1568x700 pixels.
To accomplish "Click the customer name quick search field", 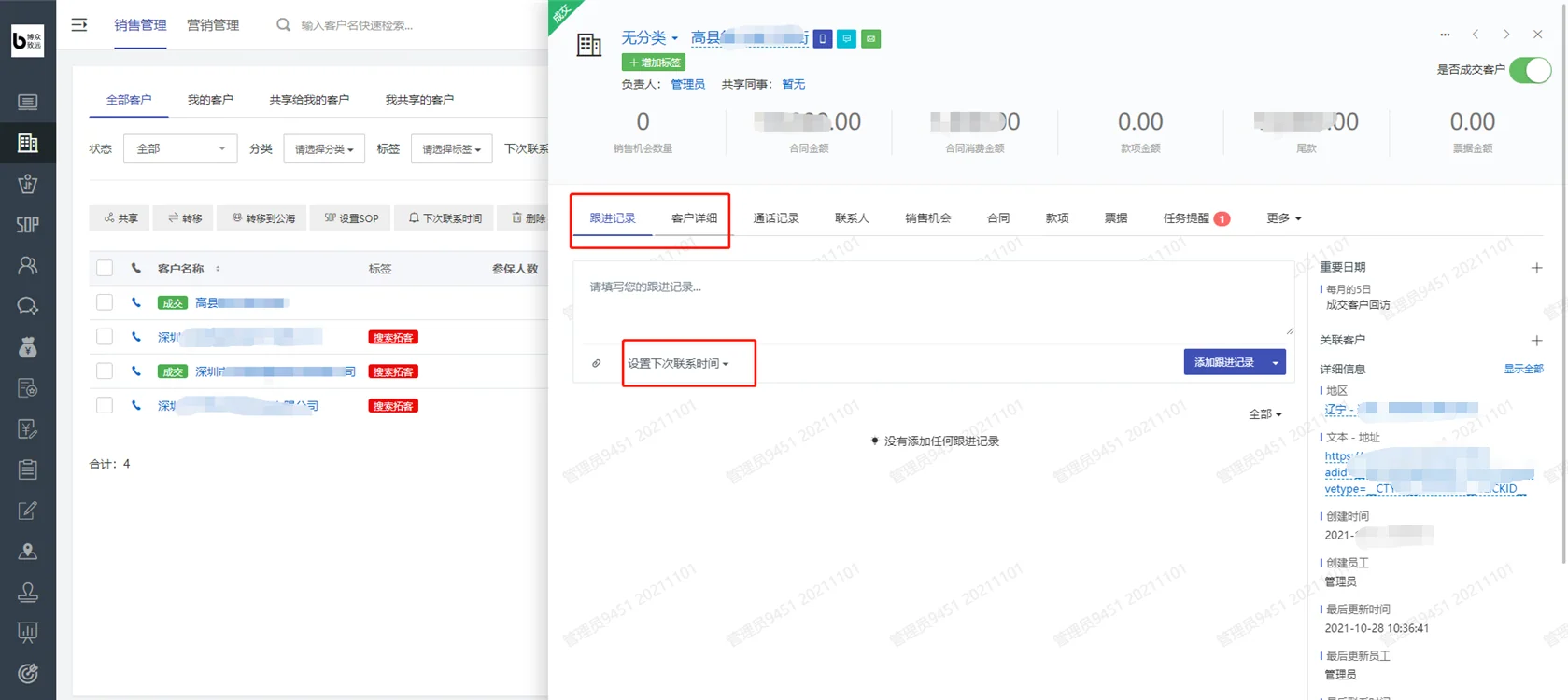I will tap(357, 25).
